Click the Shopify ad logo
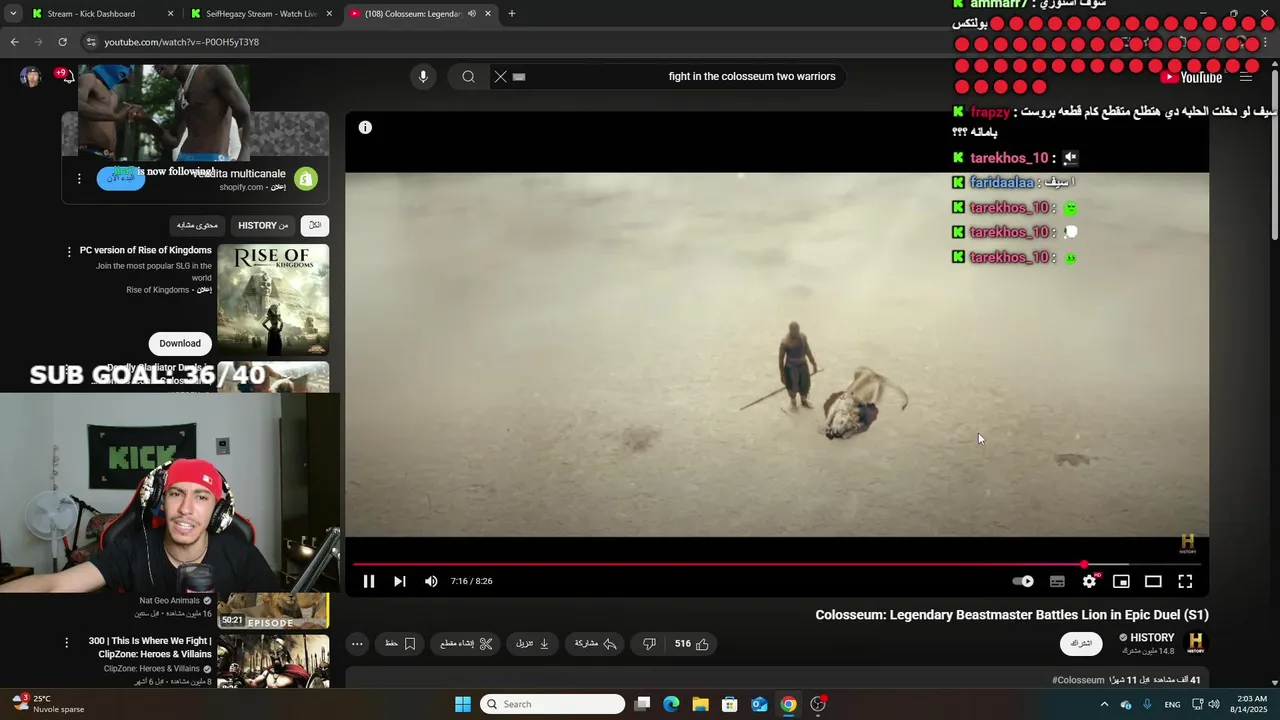This screenshot has width=1280, height=720. click(x=306, y=179)
